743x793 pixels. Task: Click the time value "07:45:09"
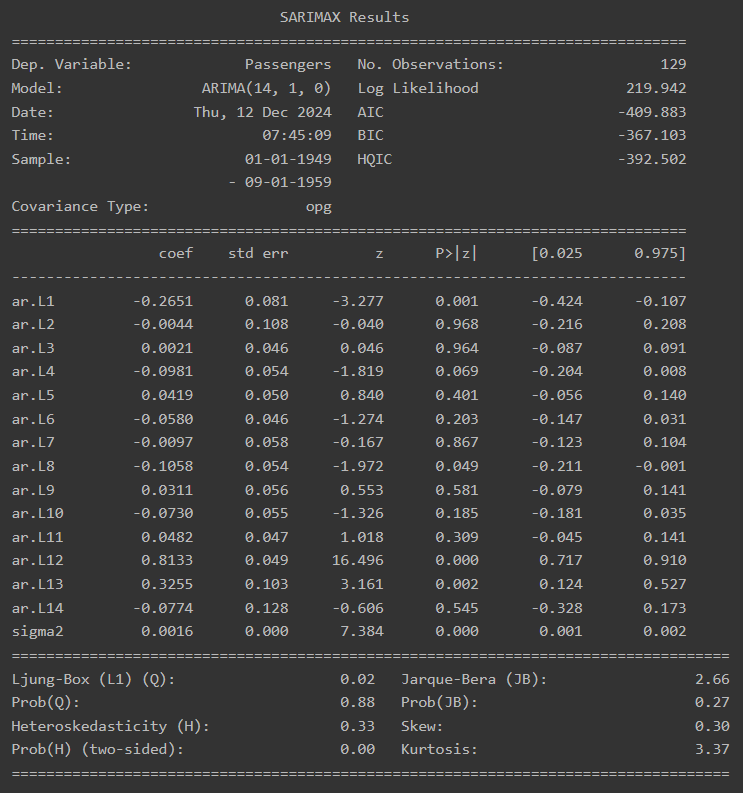tap(297, 136)
